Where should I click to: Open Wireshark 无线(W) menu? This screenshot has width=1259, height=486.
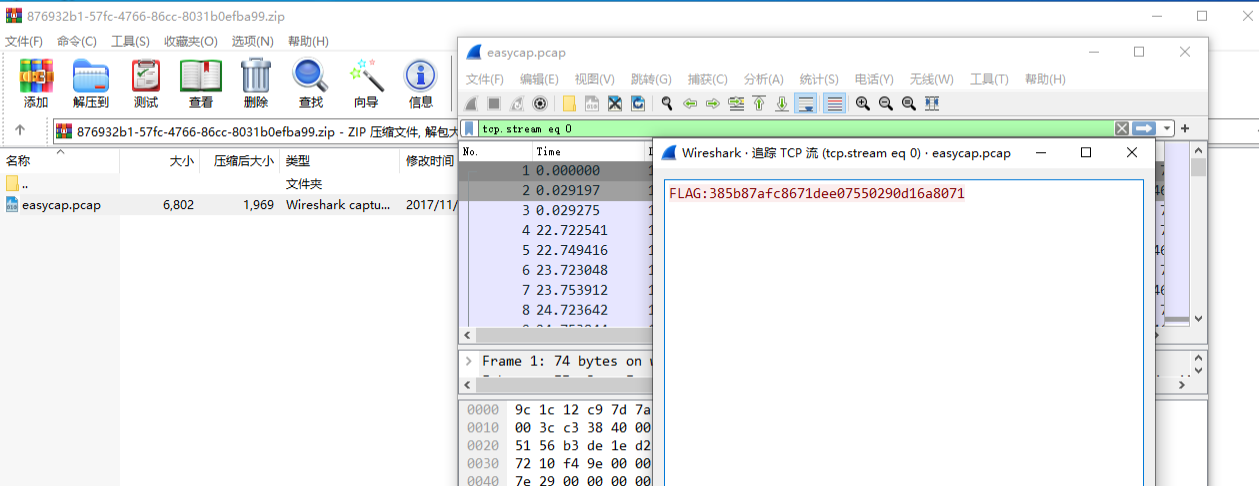[931, 79]
